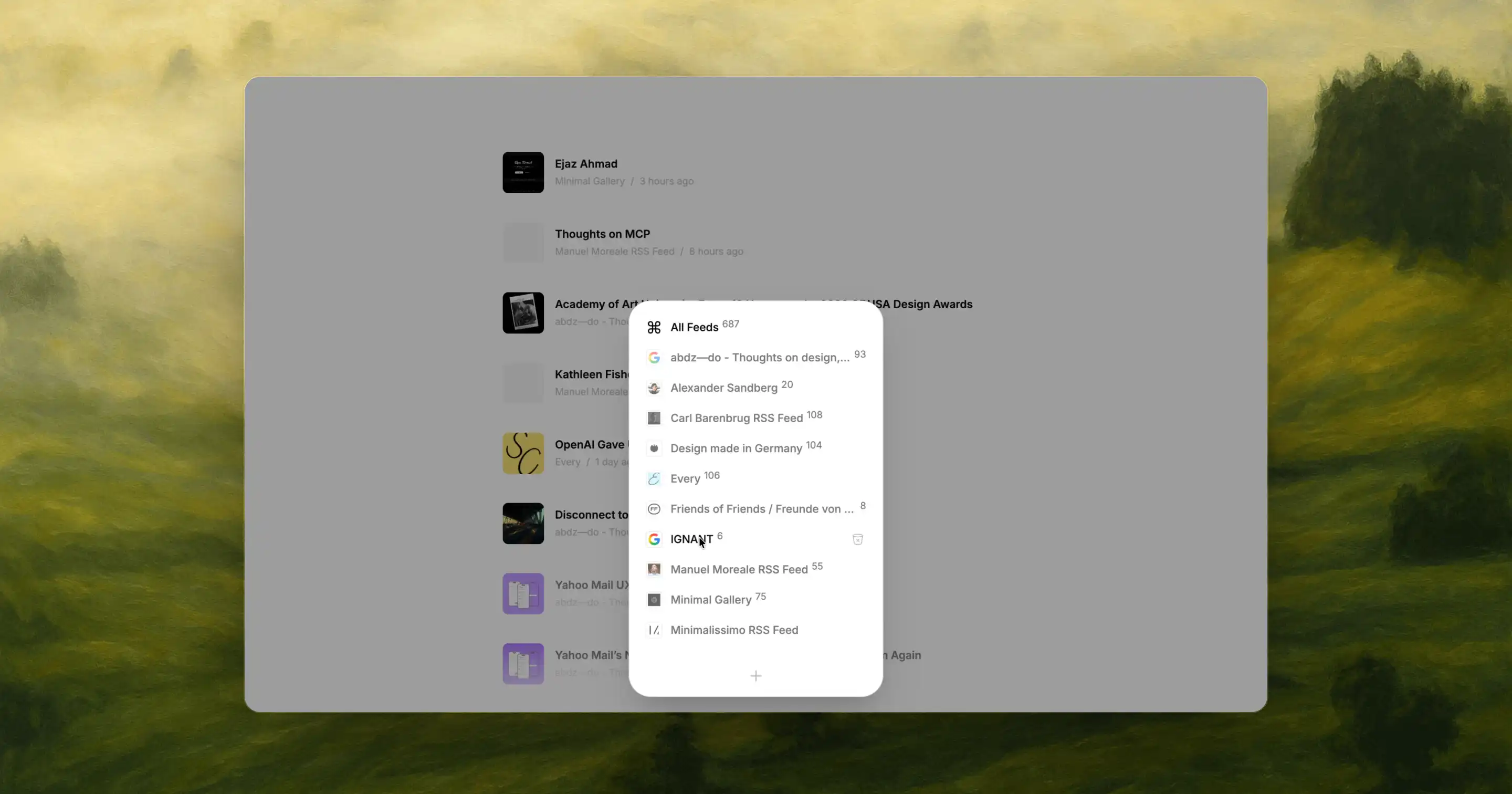Click the Every feed logo icon
The width and height of the screenshot is (1512, 794).
654,478
